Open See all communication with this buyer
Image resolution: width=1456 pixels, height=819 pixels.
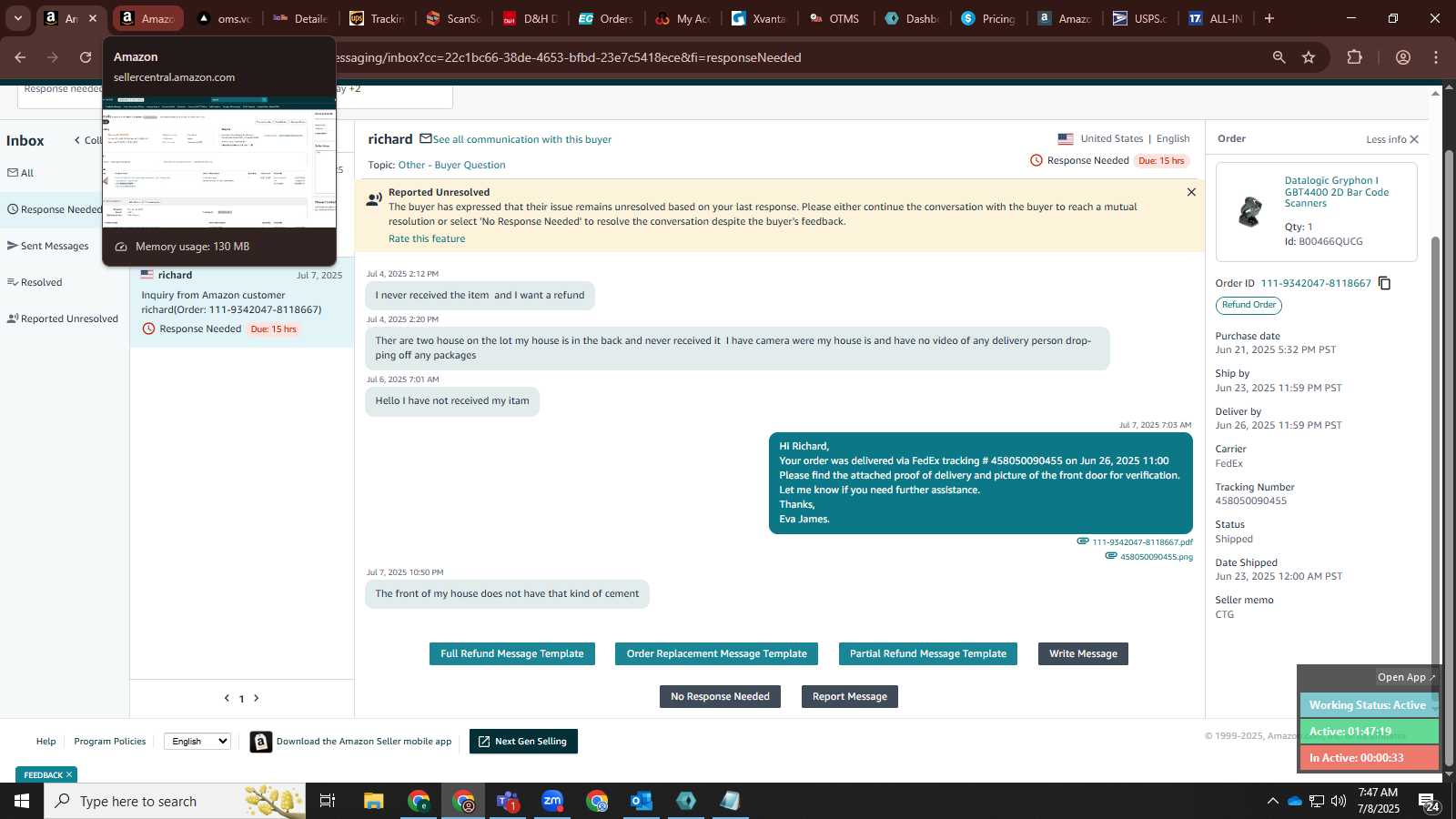point(522,139)
